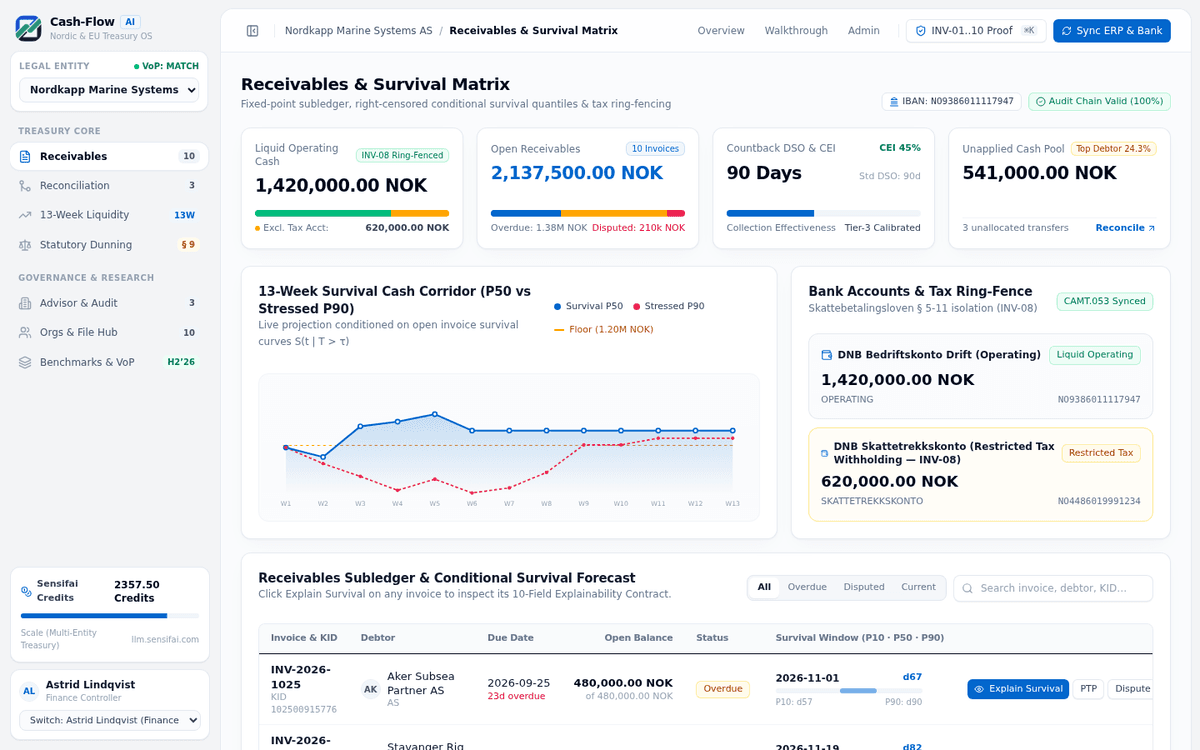The image size is (1200, 750).
Task: Click the Sensifai Credits icon
Action: [x=26, y=591]
